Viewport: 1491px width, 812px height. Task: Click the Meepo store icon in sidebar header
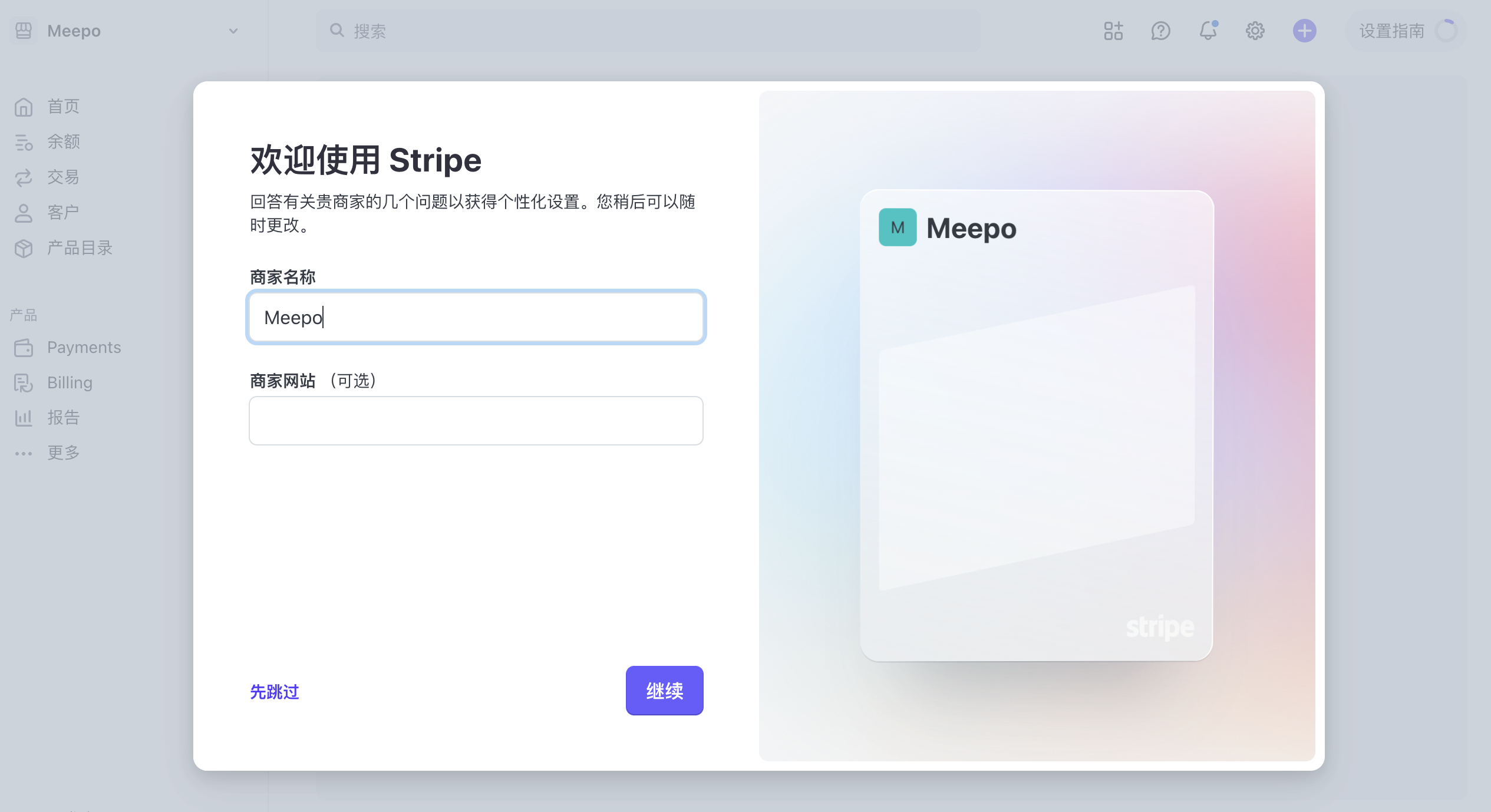click(24, 31)
